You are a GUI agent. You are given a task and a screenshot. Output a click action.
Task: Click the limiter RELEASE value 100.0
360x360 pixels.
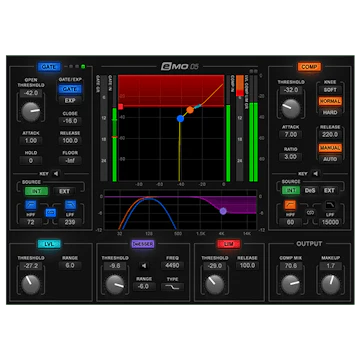tap(247, 265)
